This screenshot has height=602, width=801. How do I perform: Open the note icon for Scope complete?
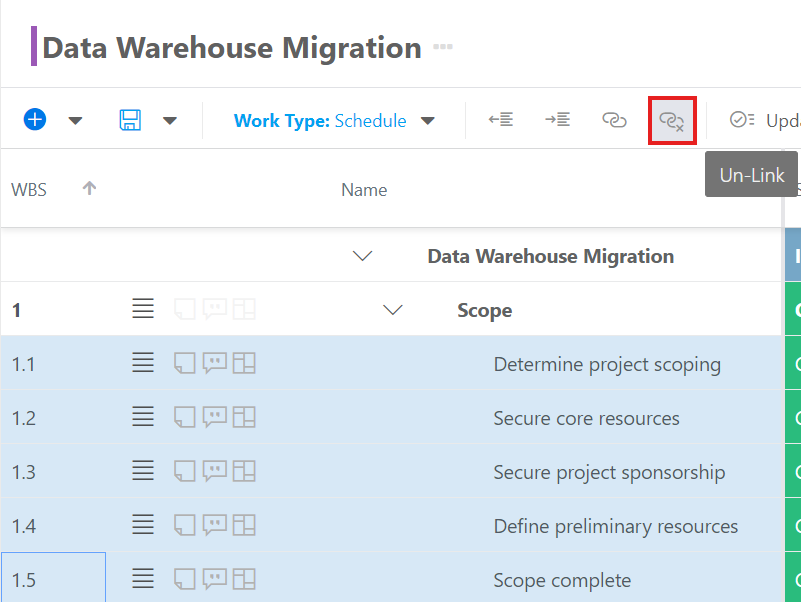[x=184, y=580]
